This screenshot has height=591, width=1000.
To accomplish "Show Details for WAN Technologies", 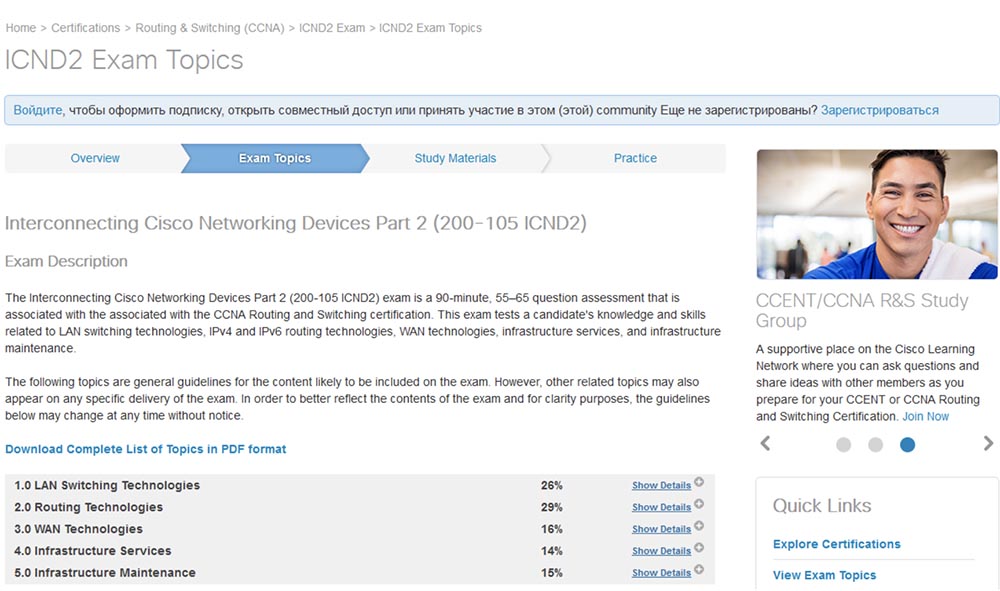I will [x=661, y=529].
